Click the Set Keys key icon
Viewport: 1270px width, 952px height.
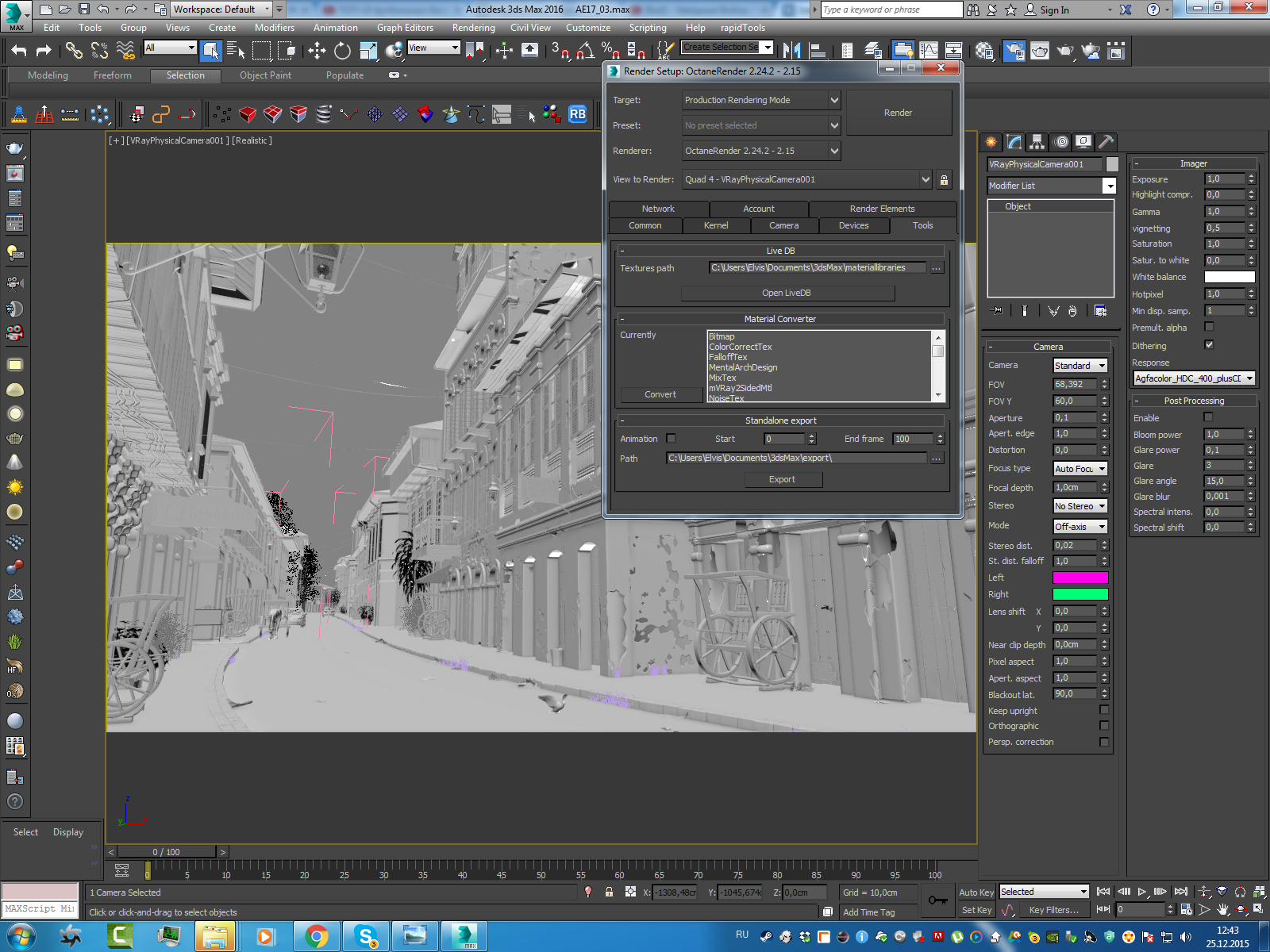(x=937, y=900)
